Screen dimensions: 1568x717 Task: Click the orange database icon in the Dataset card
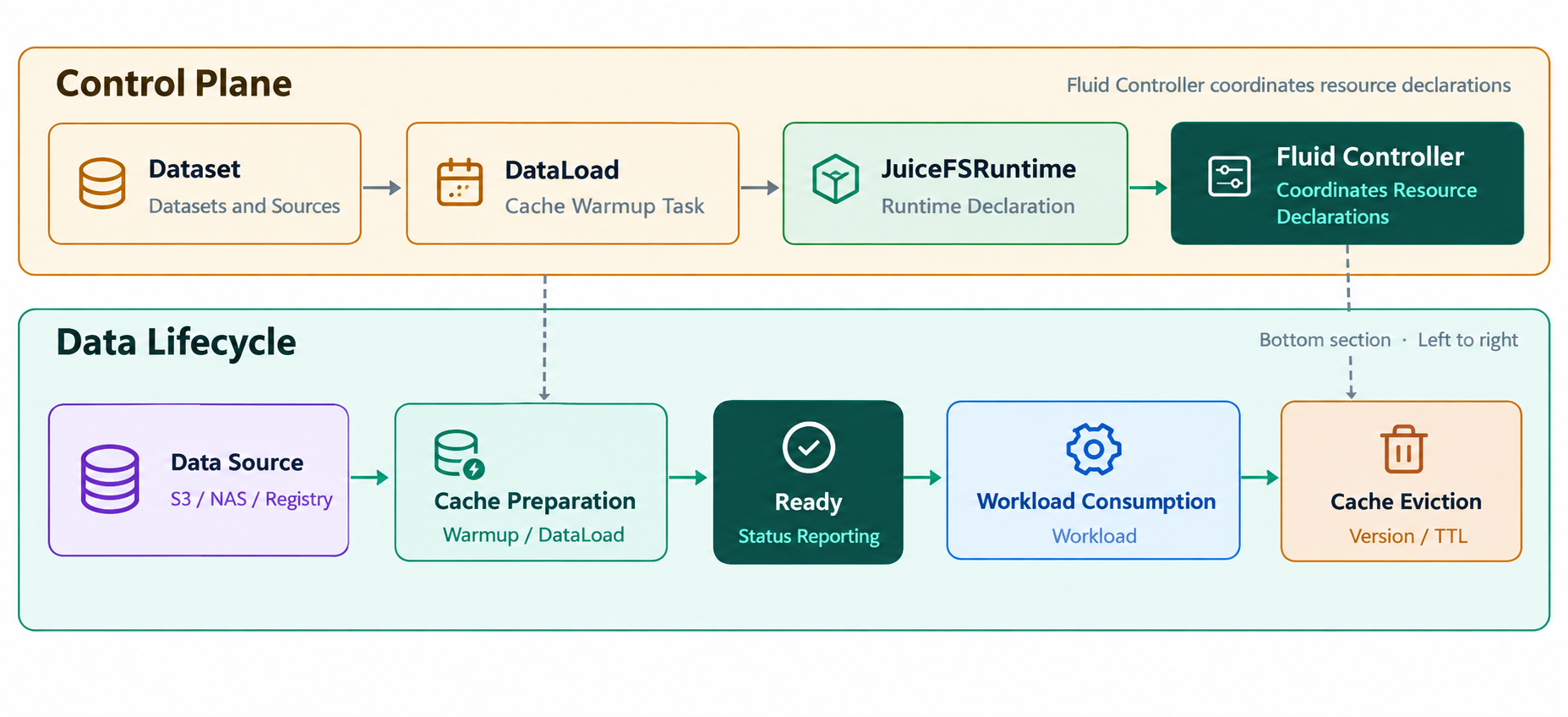102,183
